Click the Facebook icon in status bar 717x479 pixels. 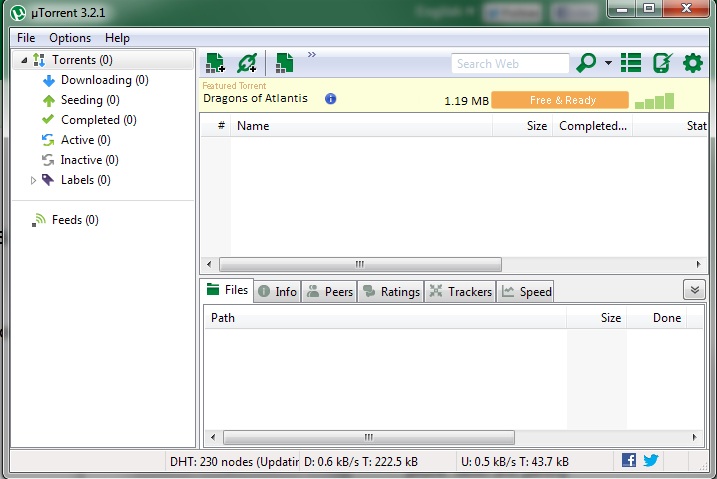pos(629,460)
